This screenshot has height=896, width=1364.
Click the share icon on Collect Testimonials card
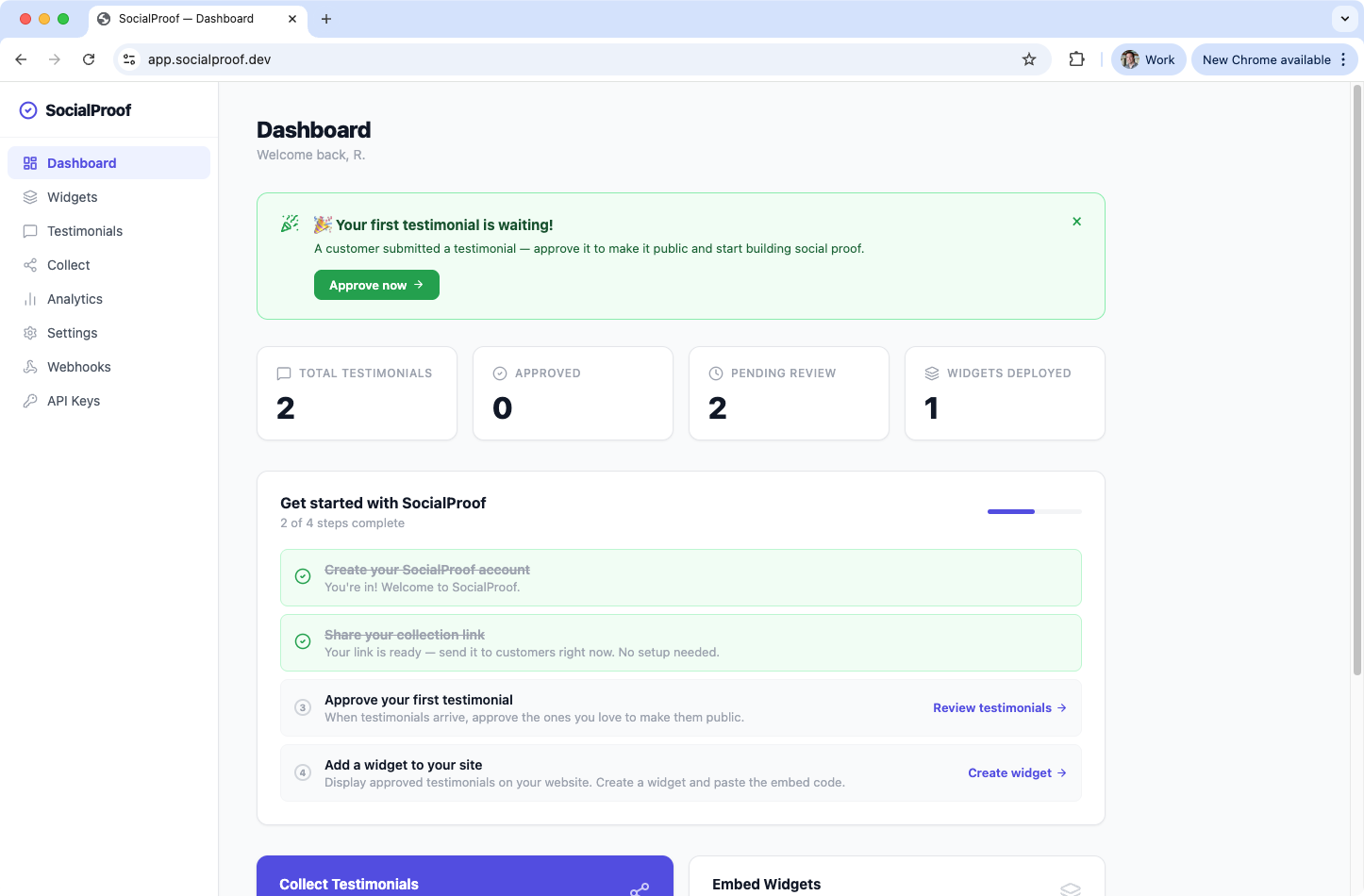point(640,889)
